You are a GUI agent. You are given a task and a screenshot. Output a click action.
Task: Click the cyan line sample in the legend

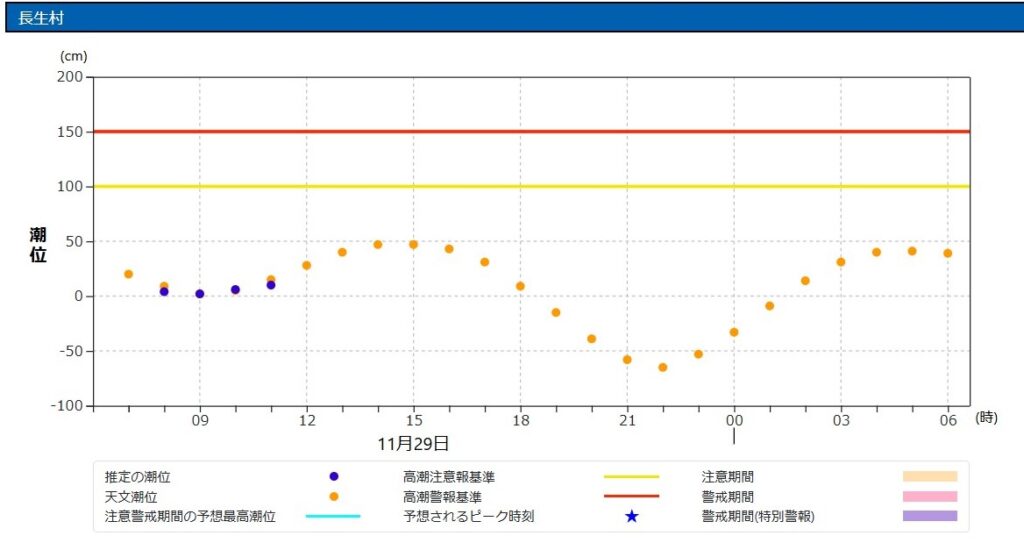[x=333, y=516]
